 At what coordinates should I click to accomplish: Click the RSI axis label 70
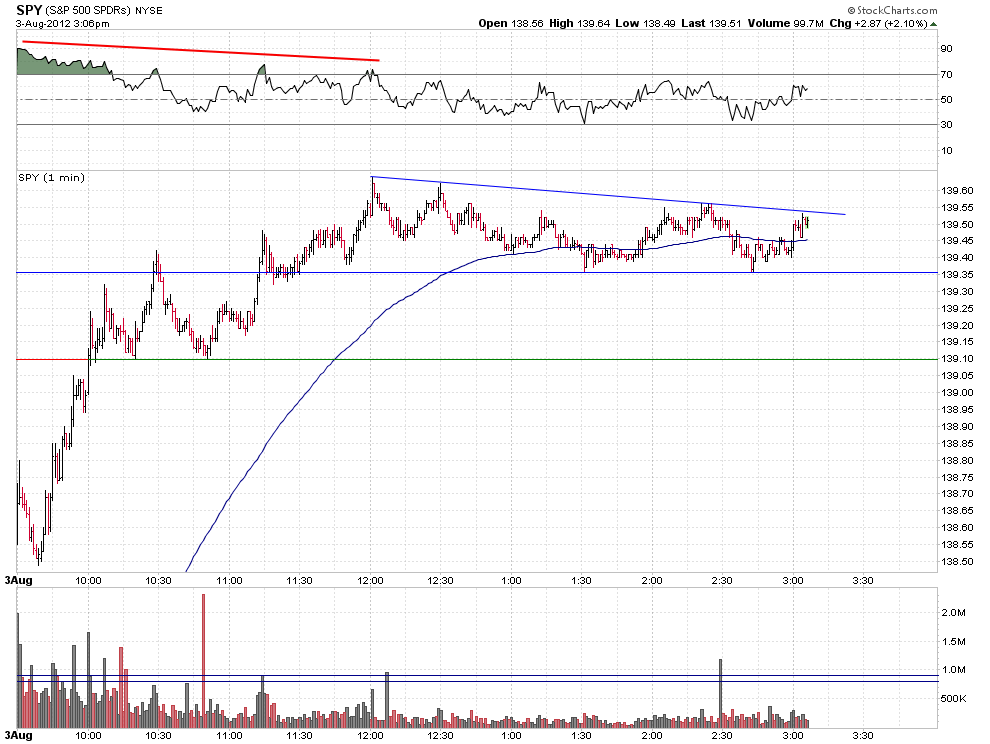coord(946,75)
